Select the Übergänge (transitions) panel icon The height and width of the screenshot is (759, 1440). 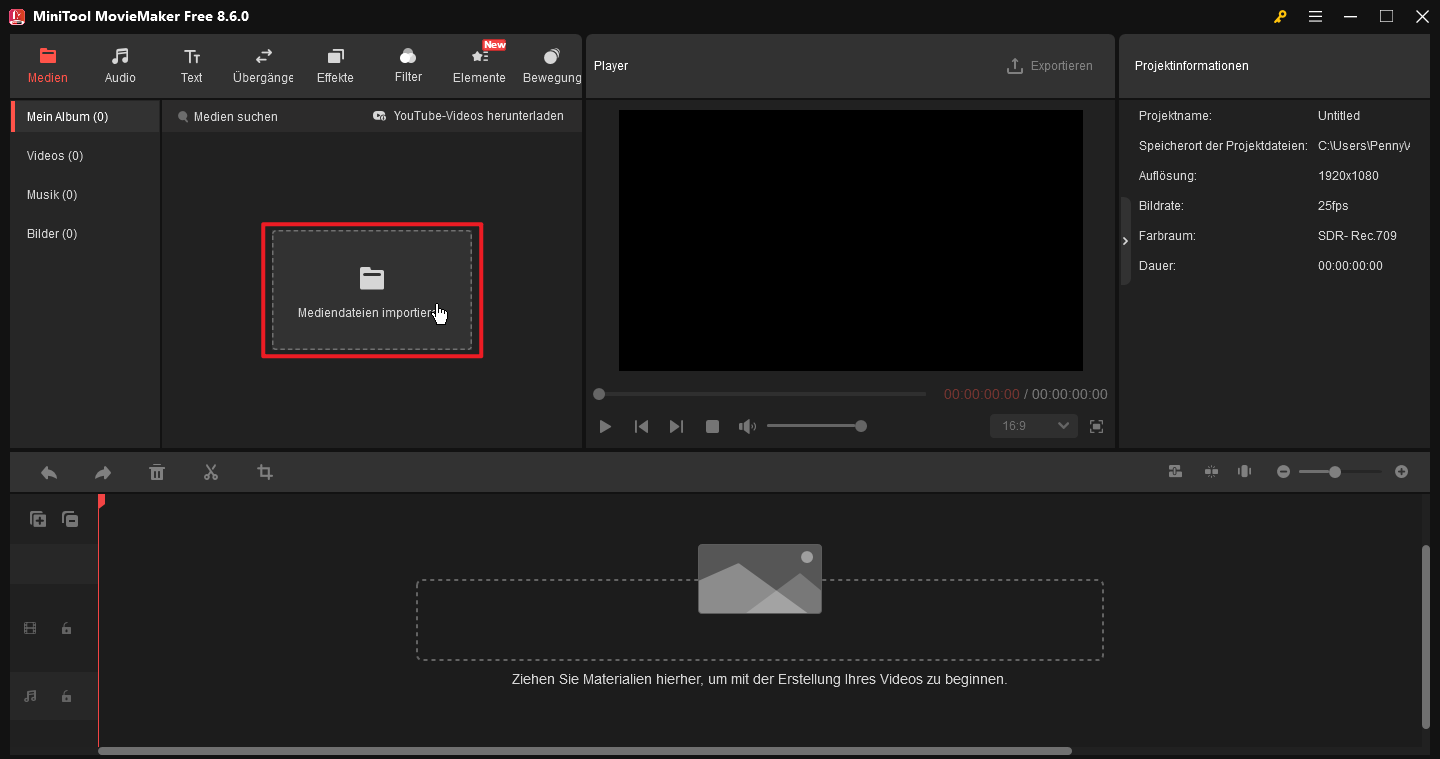[262, 65]
